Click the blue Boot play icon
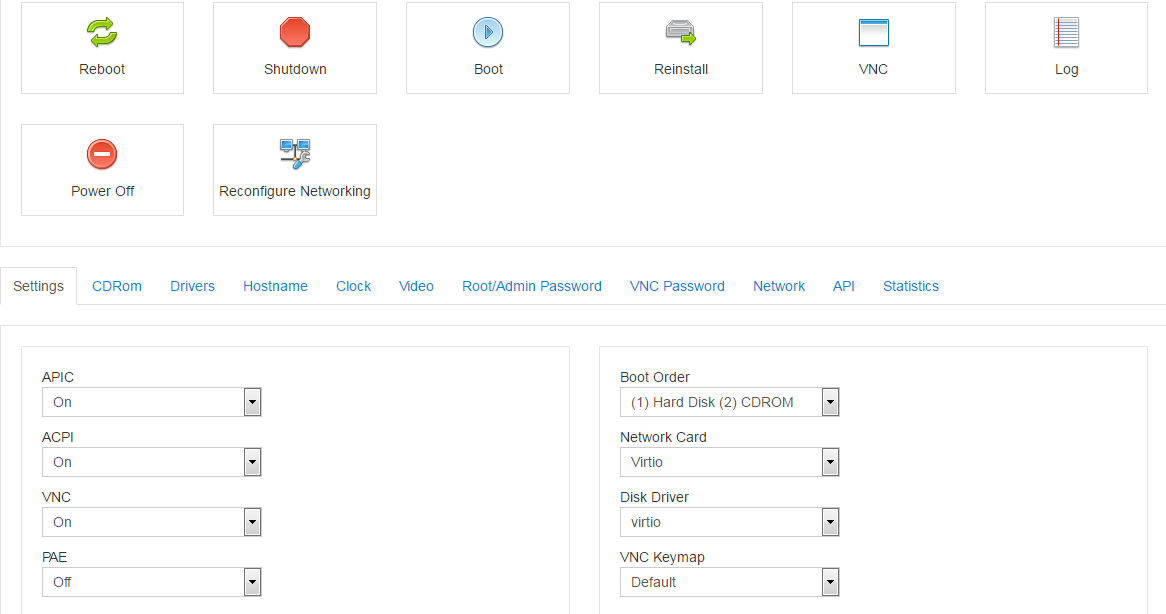 488,33
